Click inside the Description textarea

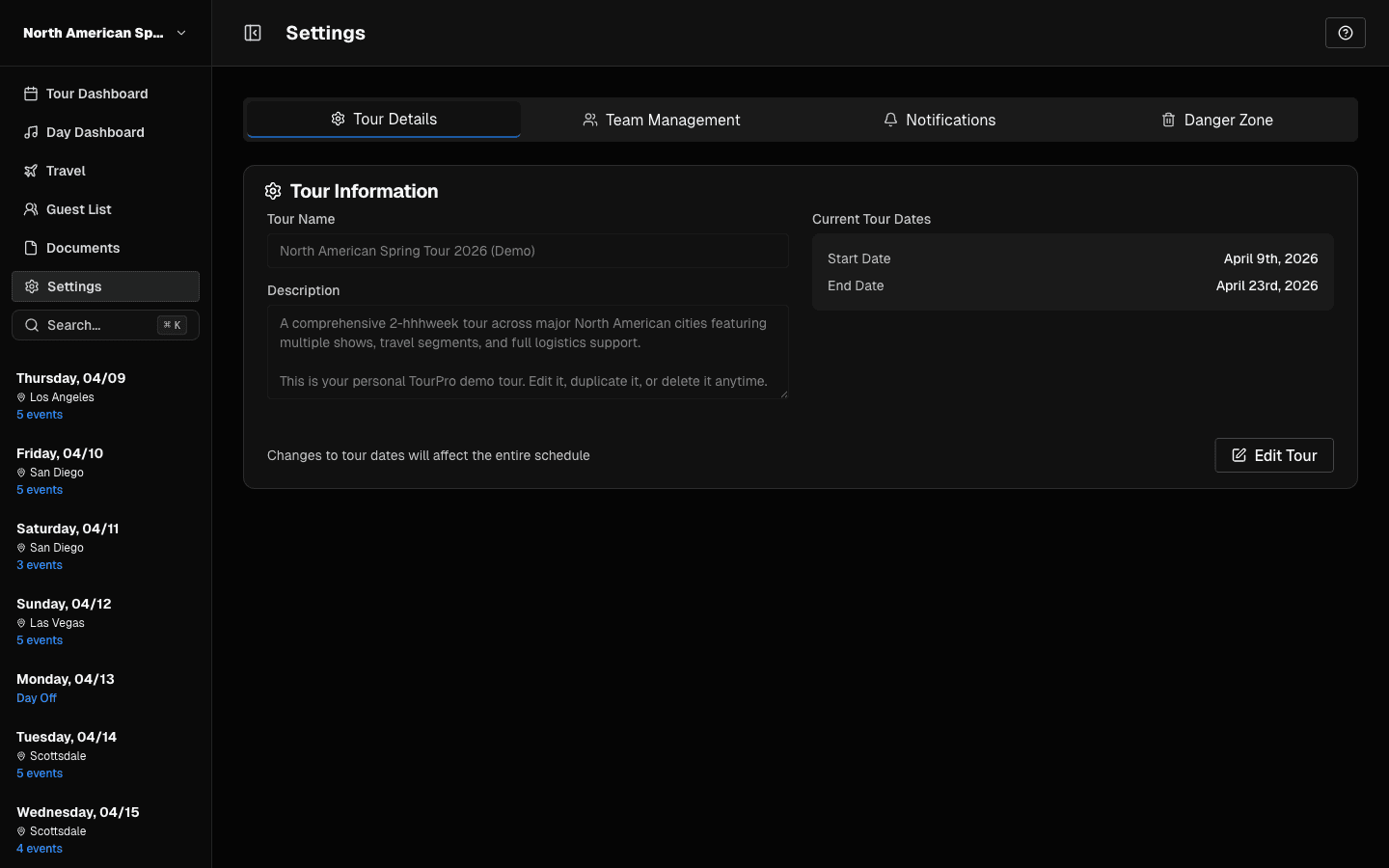528,351
